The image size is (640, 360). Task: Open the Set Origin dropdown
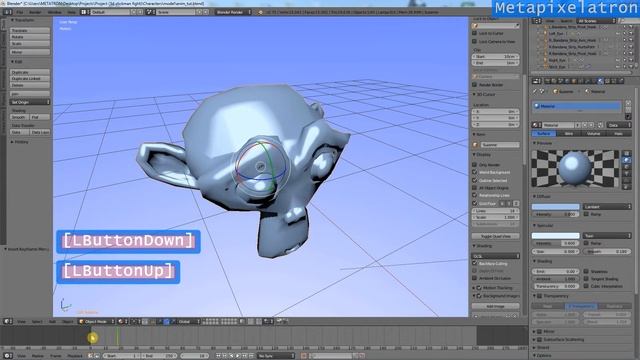30,102
